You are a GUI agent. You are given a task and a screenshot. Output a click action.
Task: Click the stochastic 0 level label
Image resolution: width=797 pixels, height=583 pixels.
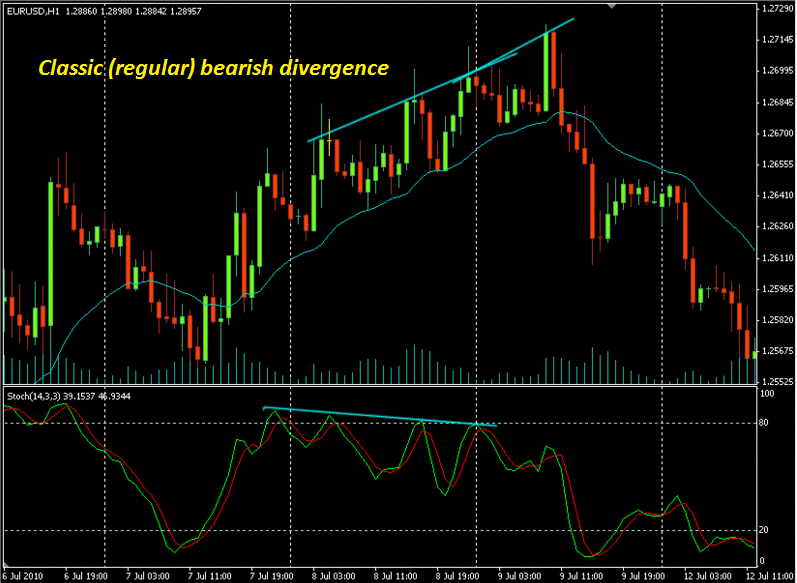point(763,561)
